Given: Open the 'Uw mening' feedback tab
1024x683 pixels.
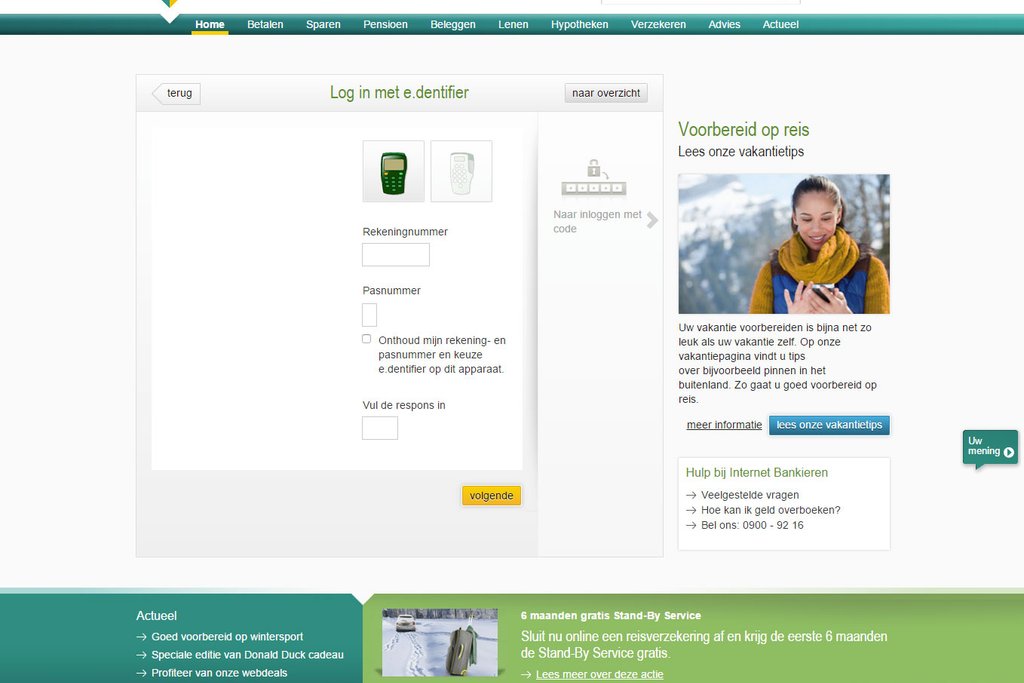Looking at the screenshot, I should pos(989,447).
